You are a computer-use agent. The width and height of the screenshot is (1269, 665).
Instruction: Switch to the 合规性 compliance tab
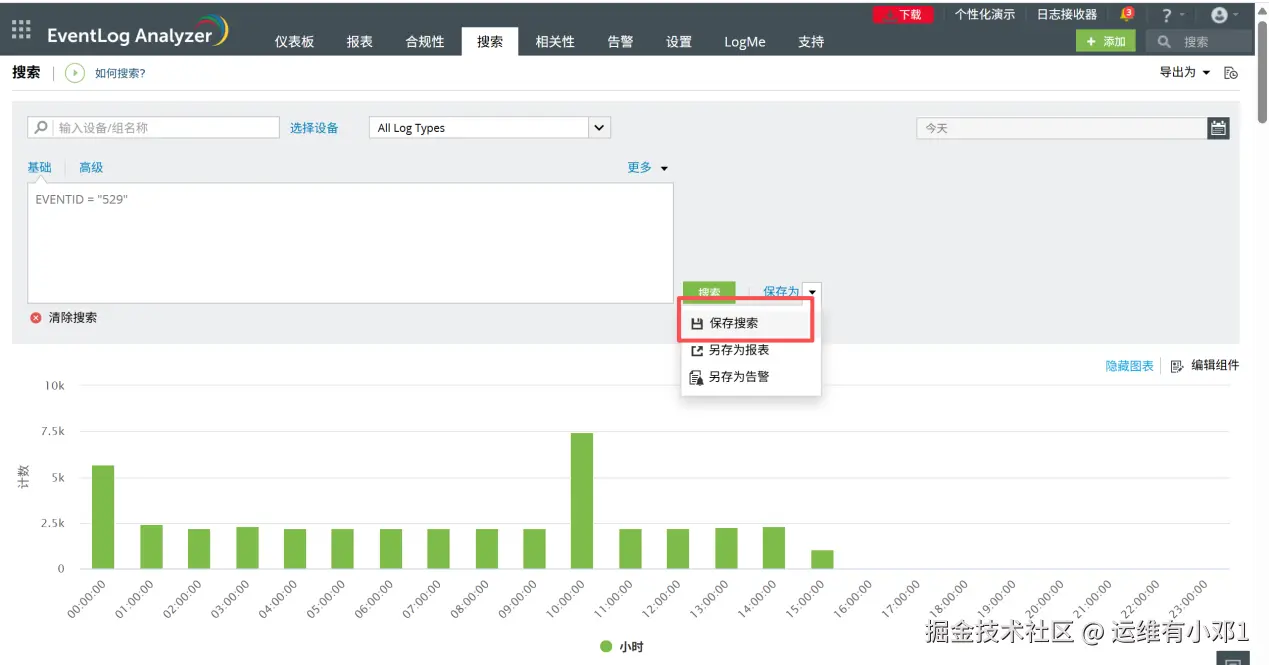[x=425, y=42]
